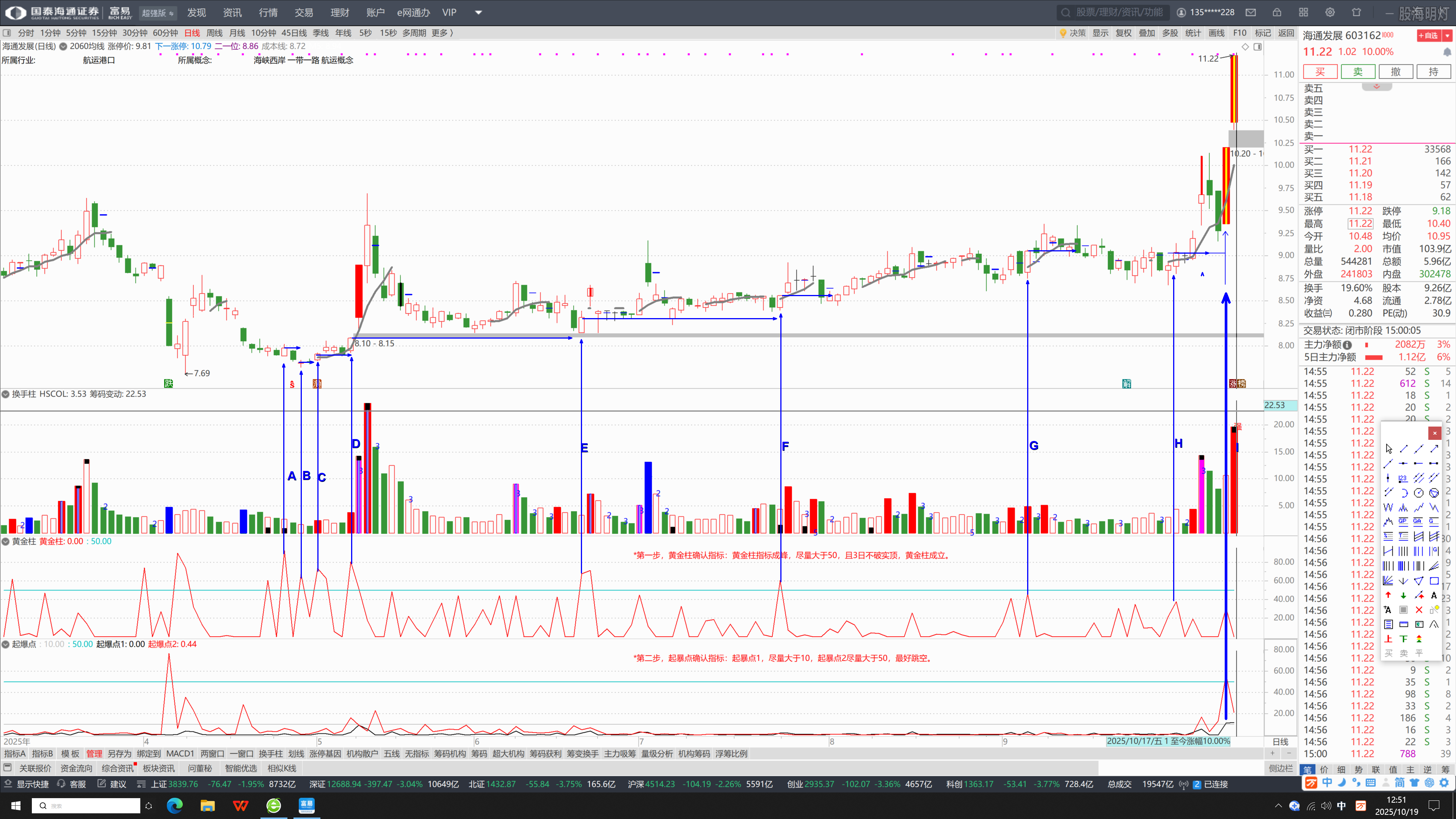
Task: Expand the 更多 period options
Action: point(441,33)
